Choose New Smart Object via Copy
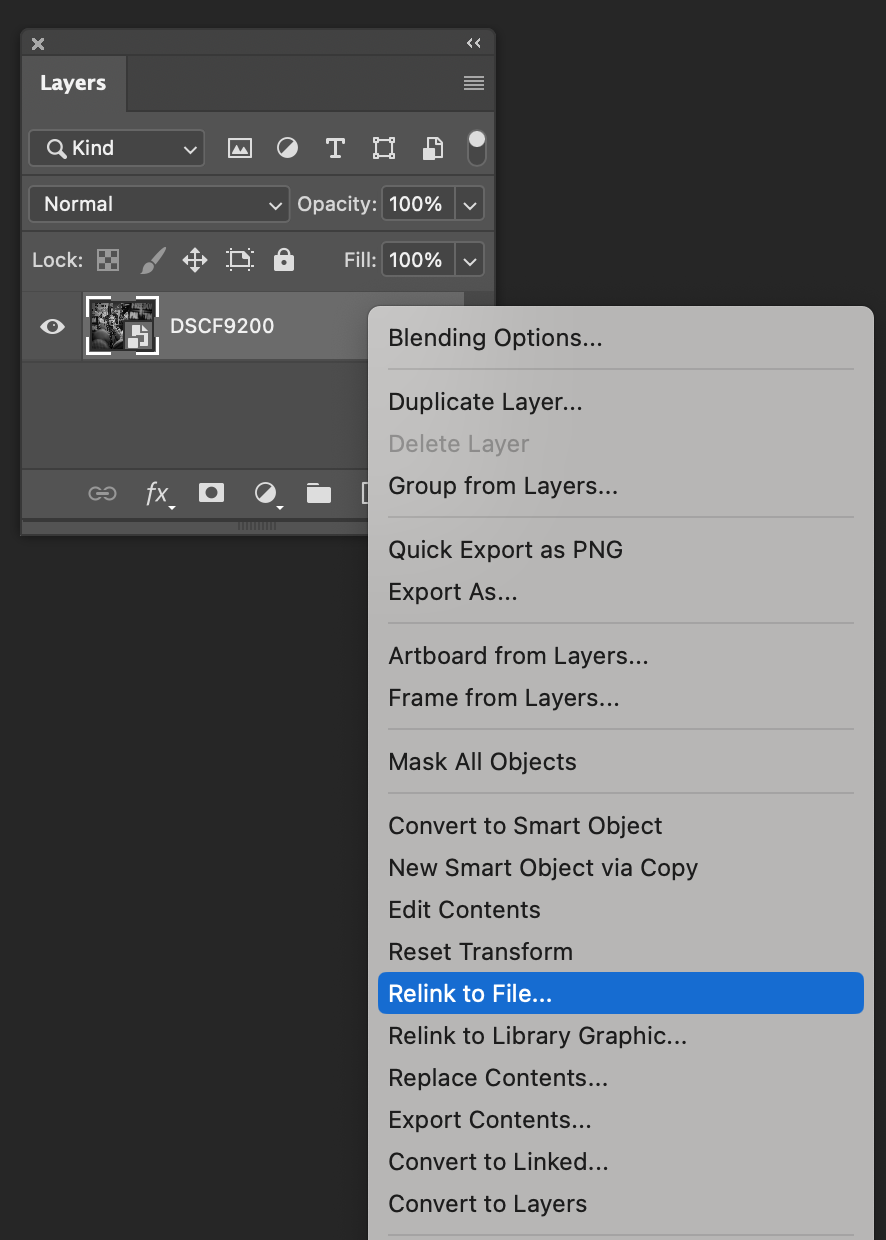The image size is (886, 1240). pyautogui.click(x=621, y=868)
